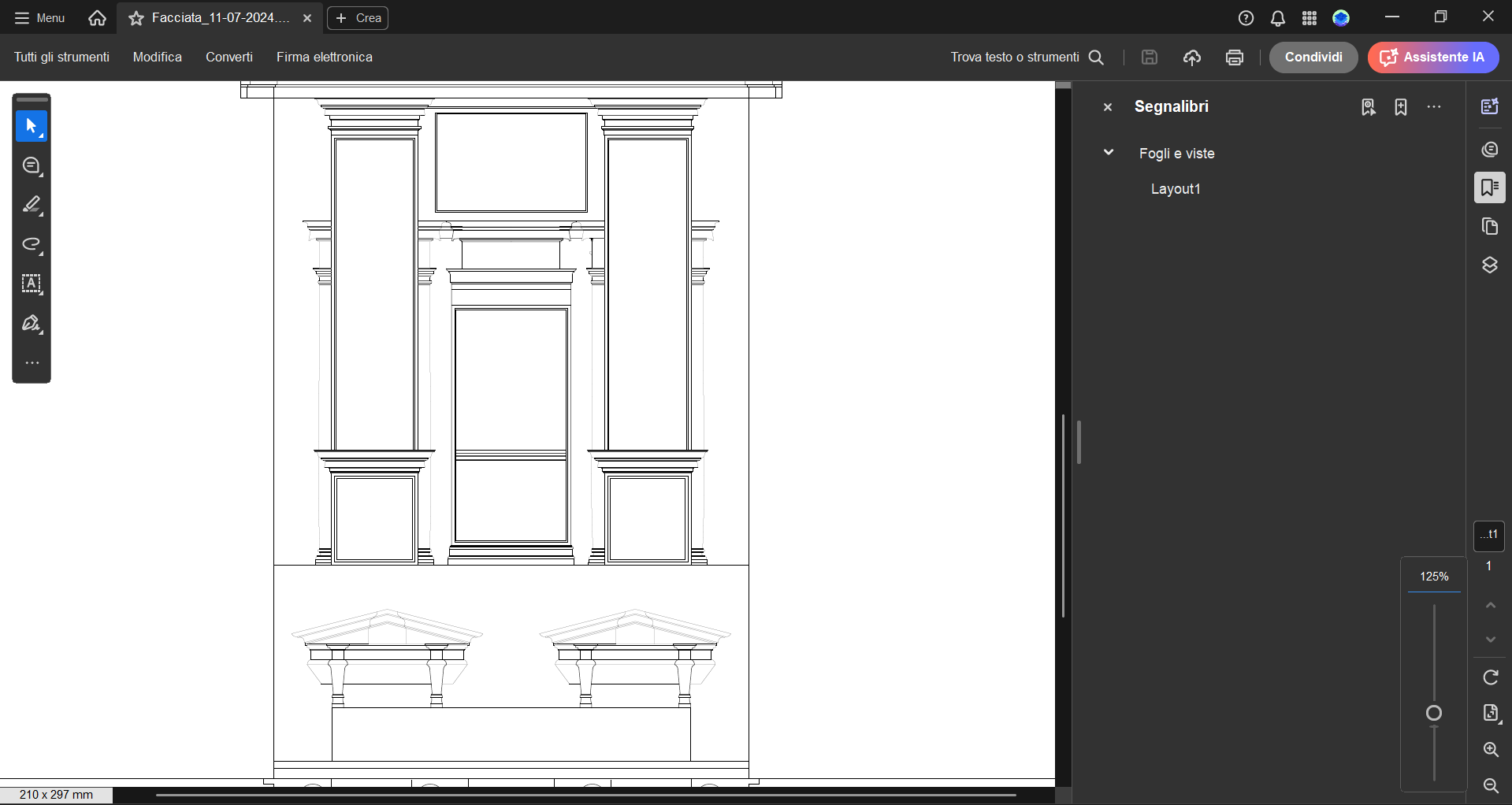The image size is (1512, 805).
Task: Select the arrow selection tool
Action: (x=32, y=127)
